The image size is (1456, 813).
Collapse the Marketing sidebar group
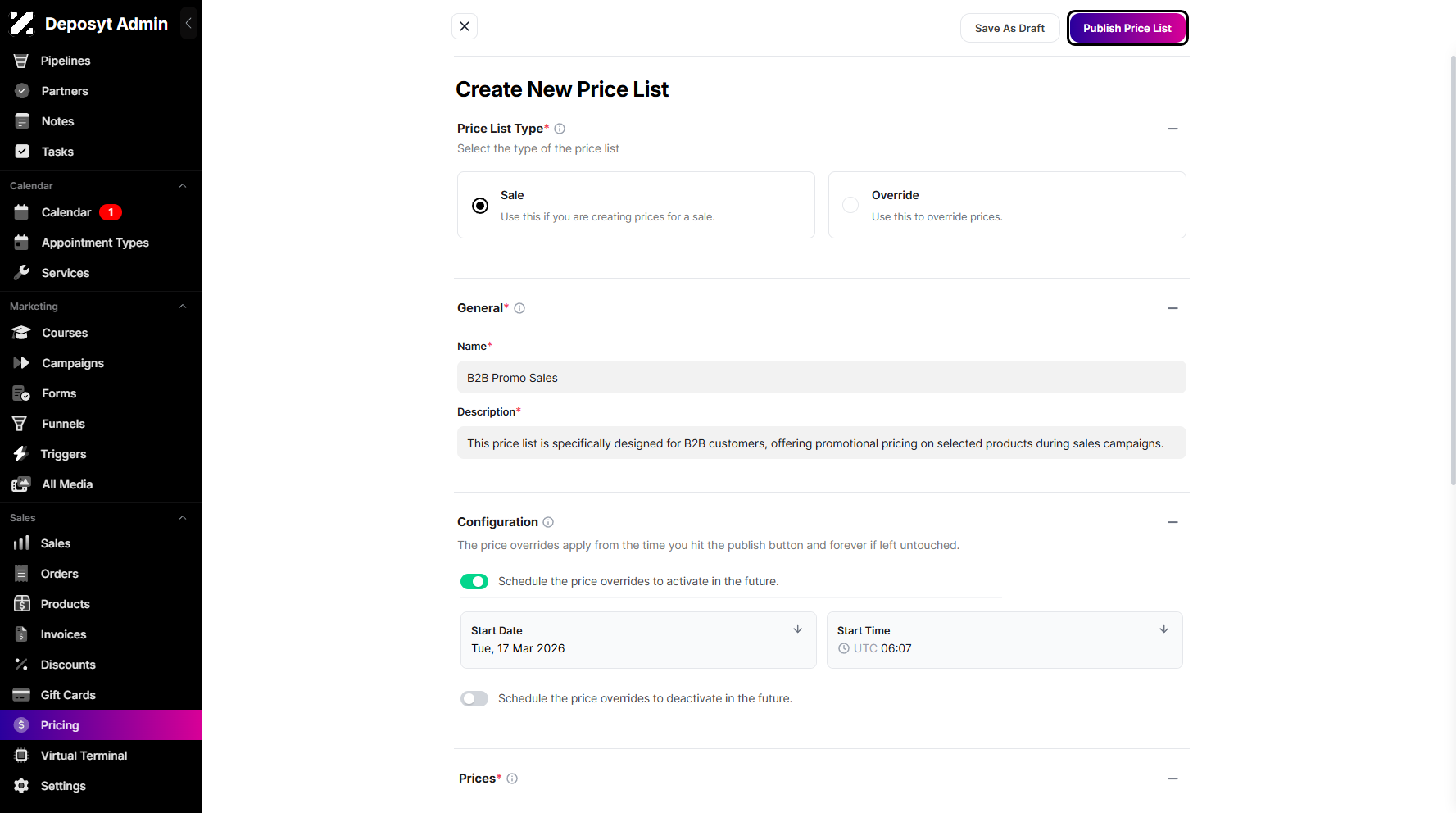click(x=183, y=307)
